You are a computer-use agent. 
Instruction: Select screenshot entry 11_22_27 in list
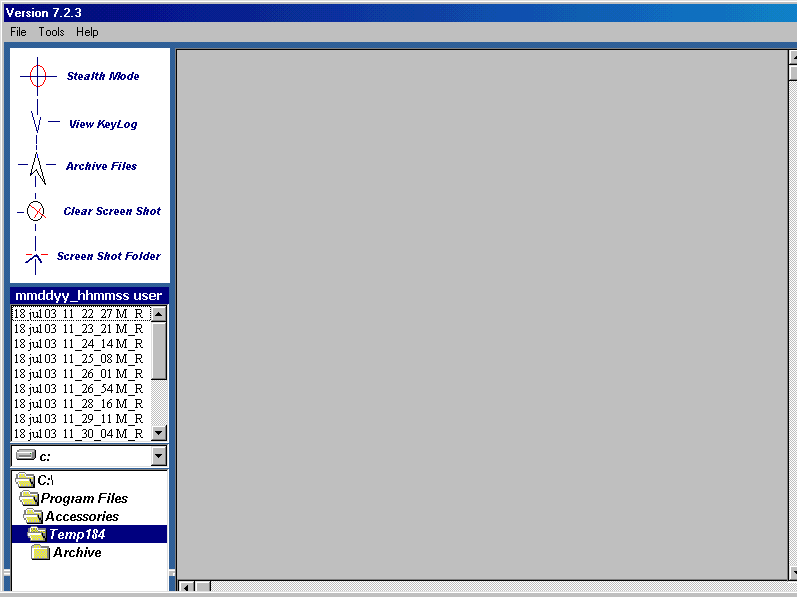click(78, 314)
